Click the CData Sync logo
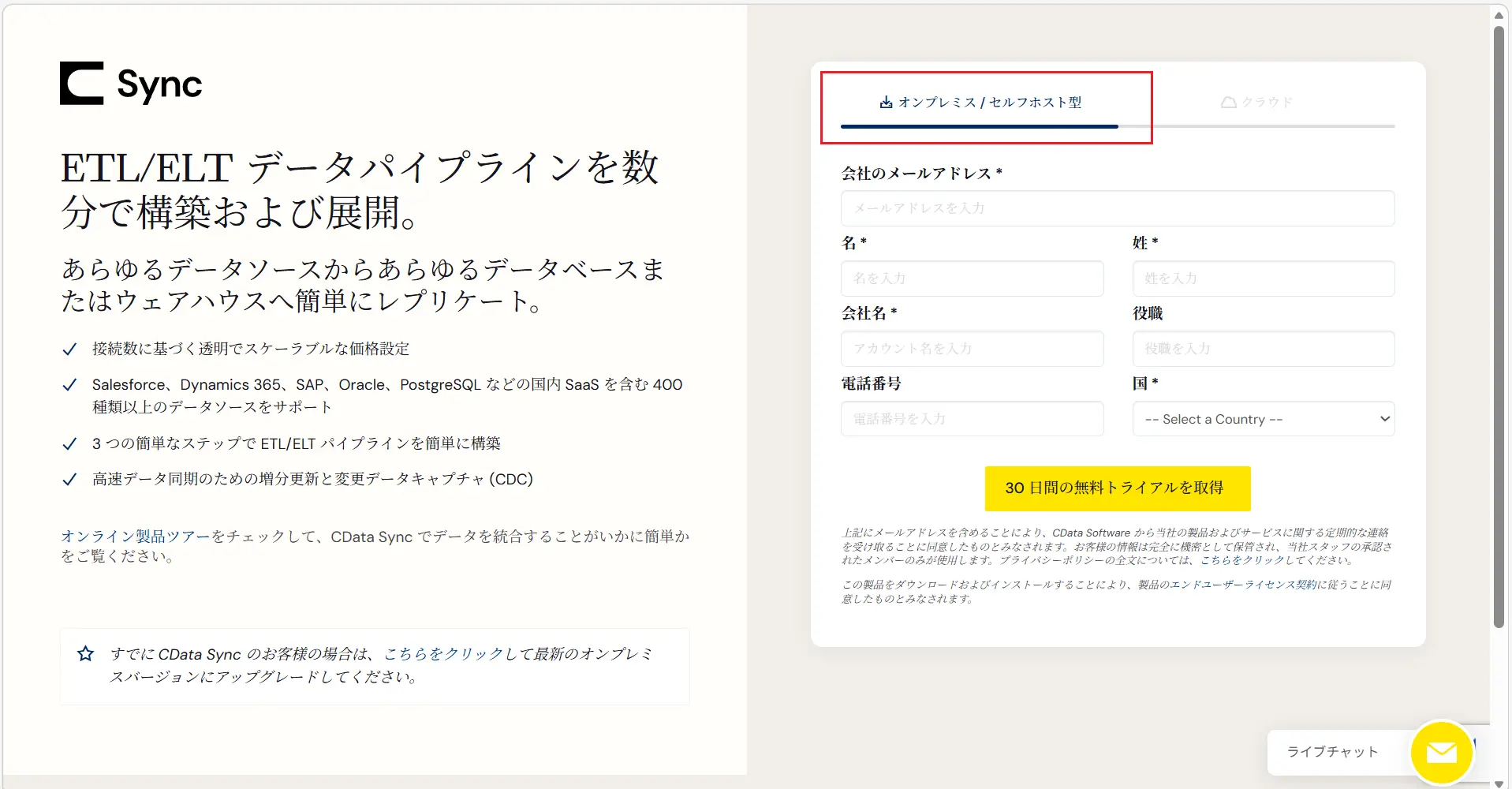 tap(131, 84)
